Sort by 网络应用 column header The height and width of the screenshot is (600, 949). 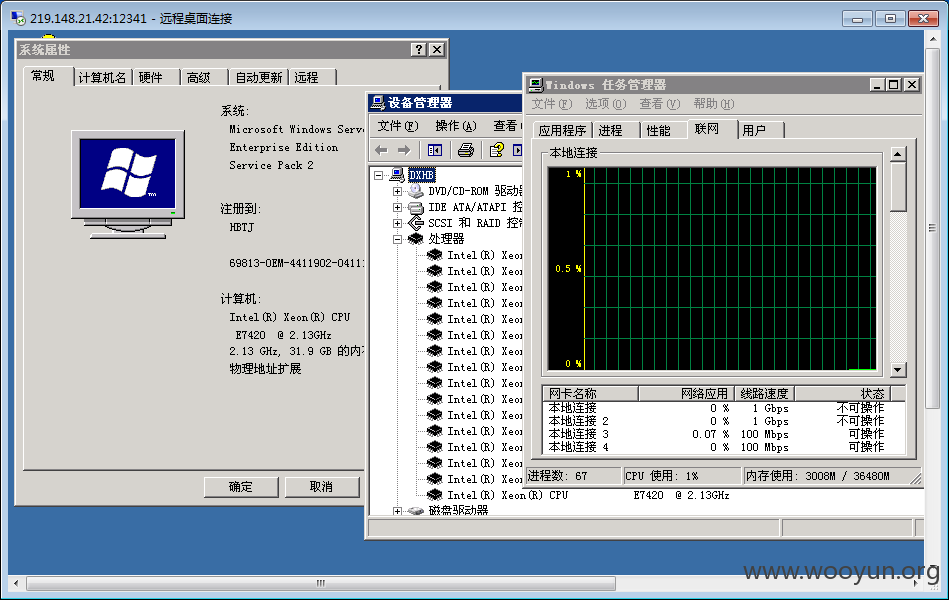686,394
